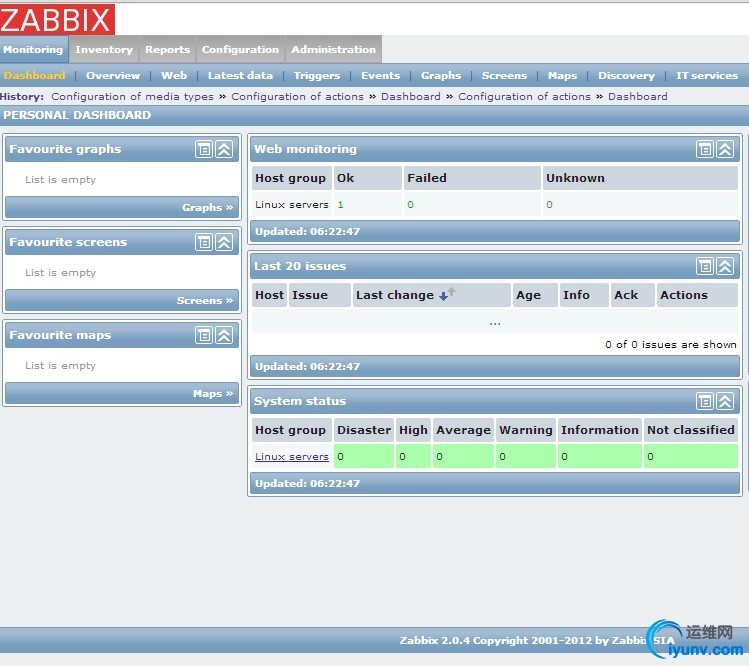Follow the Screens » link
Screen dimensions: 749x666
click(x=205, y=301)
